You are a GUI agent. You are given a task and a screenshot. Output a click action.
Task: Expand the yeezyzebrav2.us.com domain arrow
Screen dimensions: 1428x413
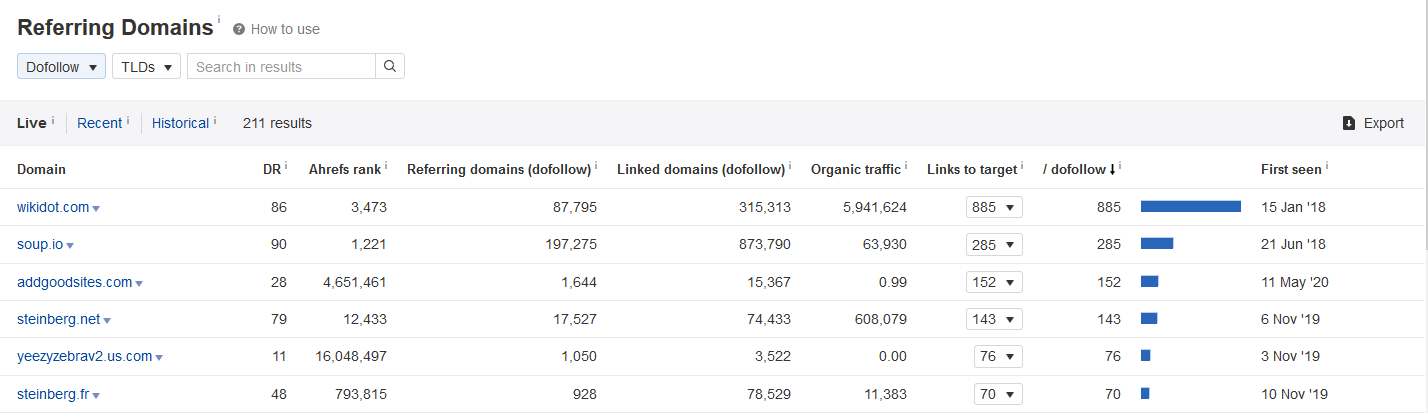159,358
